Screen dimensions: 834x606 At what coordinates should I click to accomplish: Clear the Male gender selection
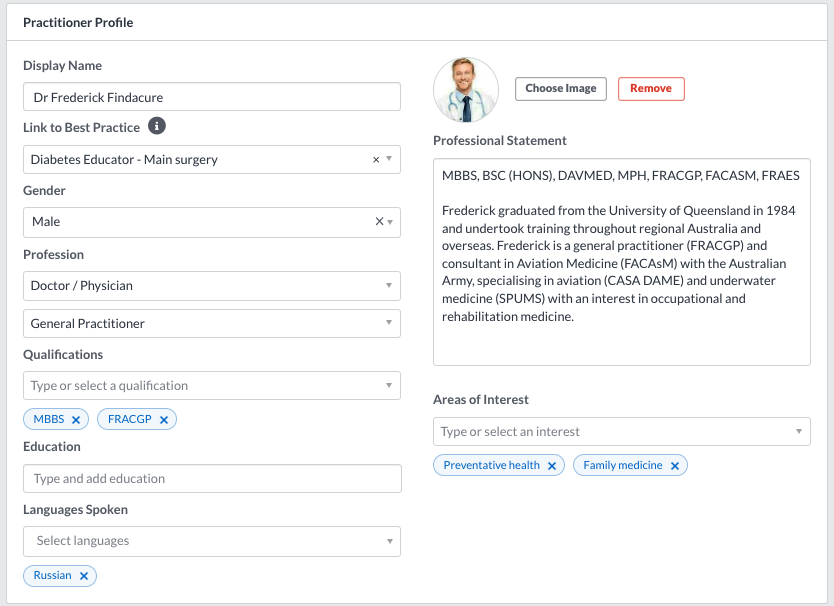[379, 221]
